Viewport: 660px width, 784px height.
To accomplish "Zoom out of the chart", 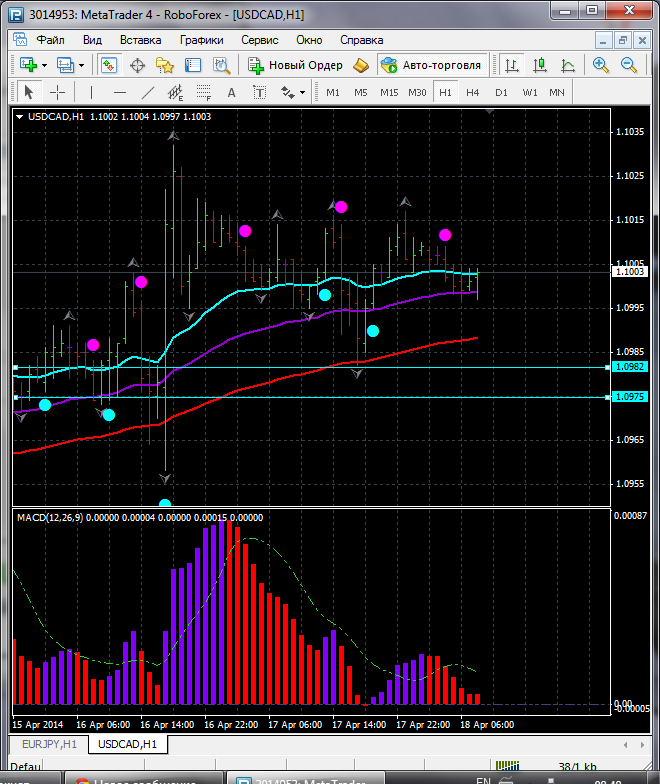I will [x=630, y=65].
